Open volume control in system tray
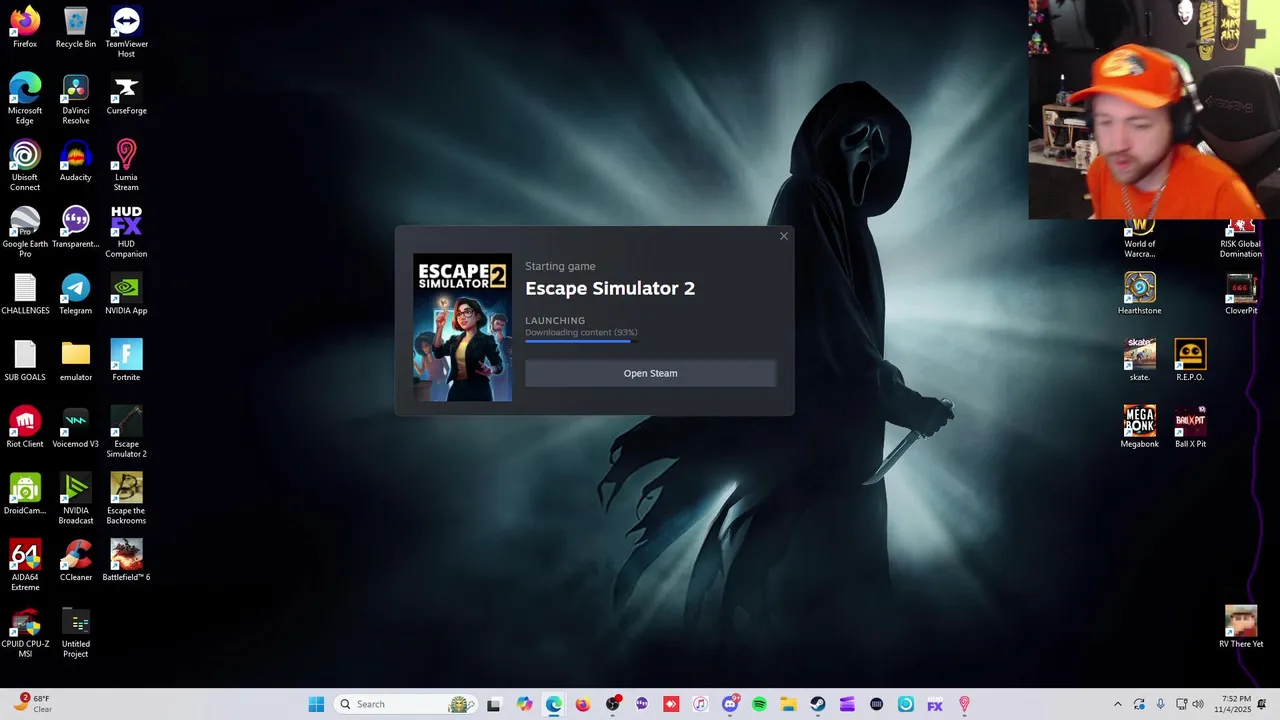The height and width of the screenshot is (720, 1280). (1199, 704)
